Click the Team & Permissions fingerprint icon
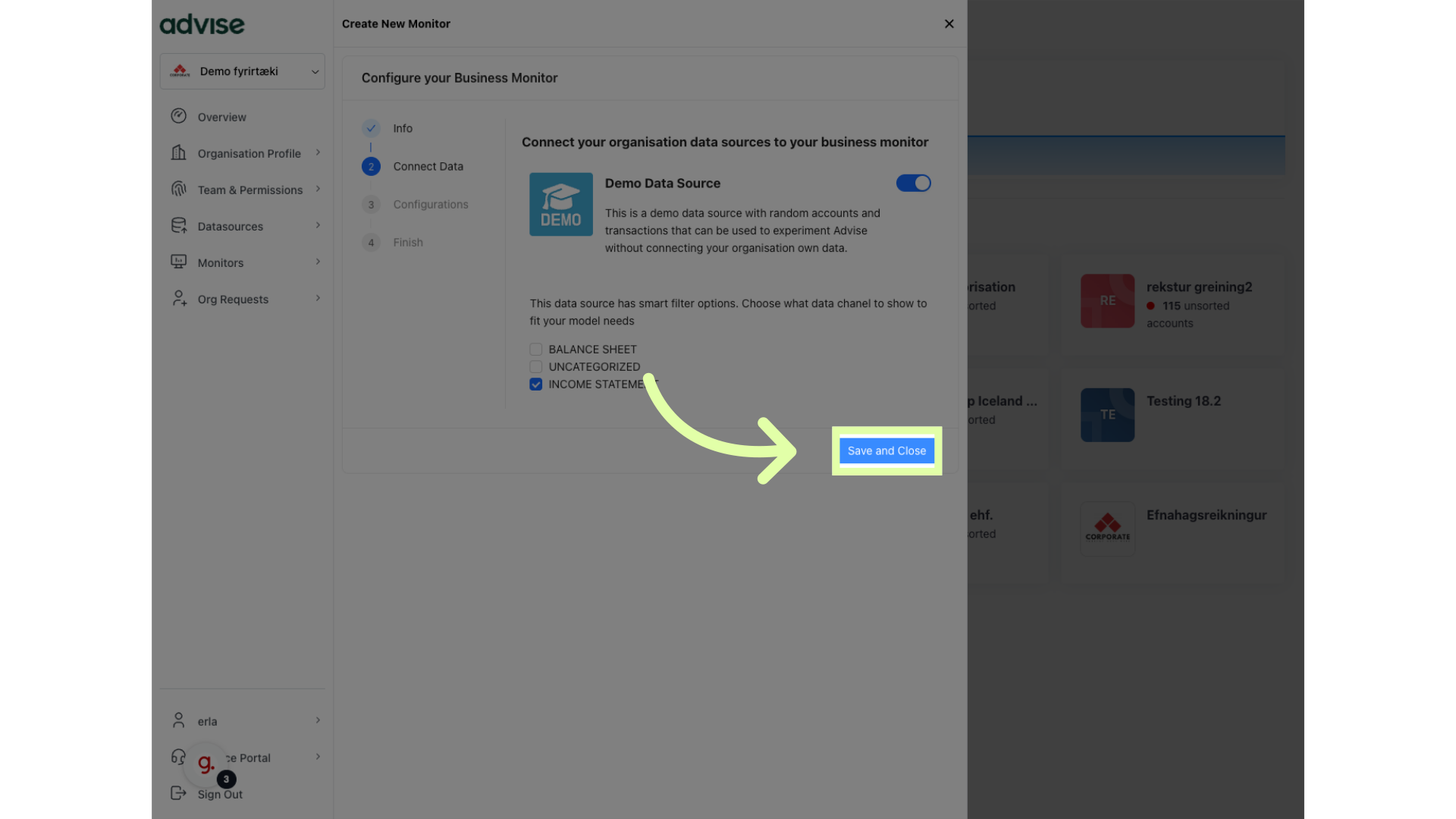The height and width of the screenshot is (819, 1456). click(179, 189)
